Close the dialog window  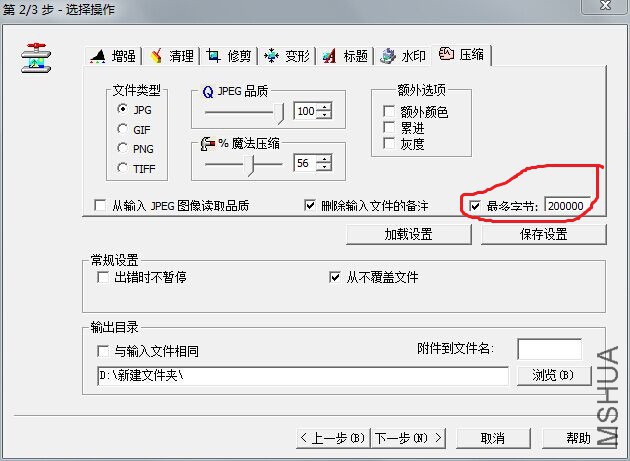[x=605, y=6]
